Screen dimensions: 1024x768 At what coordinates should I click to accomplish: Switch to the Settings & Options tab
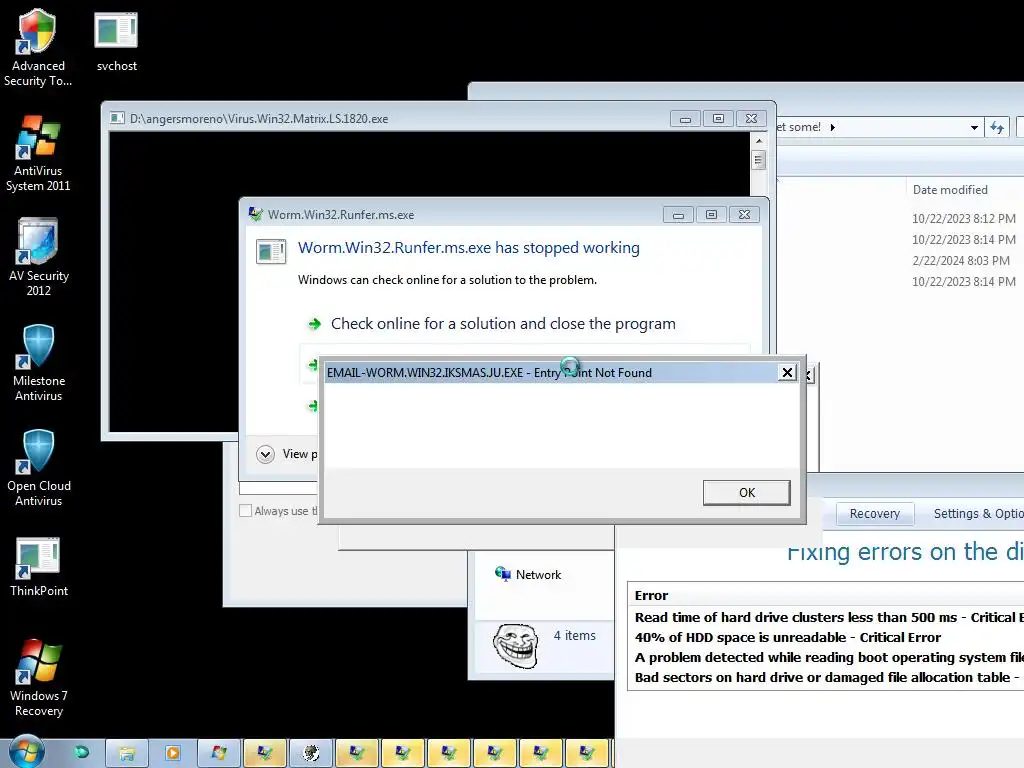[x=978, y=514]
